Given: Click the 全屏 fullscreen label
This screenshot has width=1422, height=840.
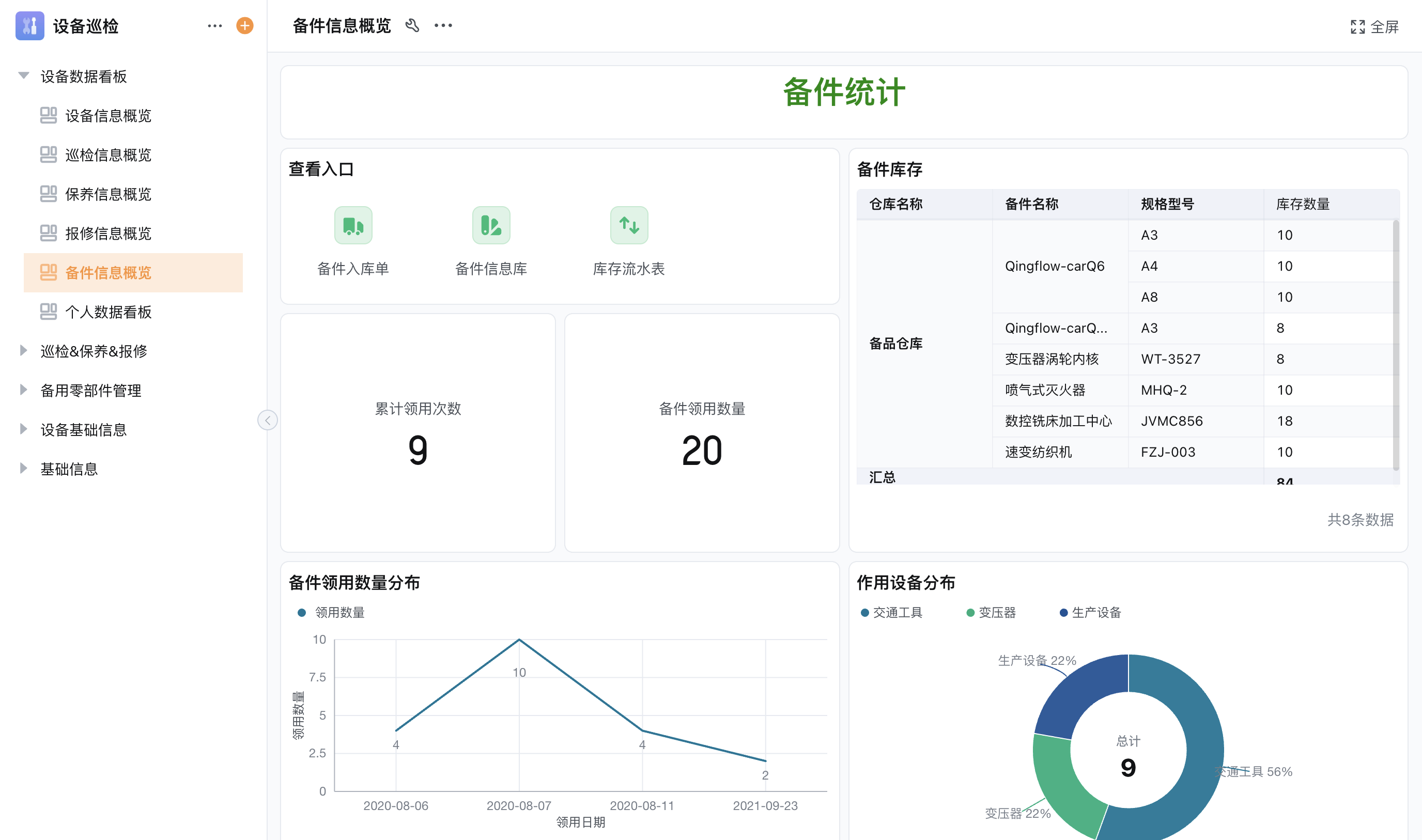Looking at the screenshot, I should click(x=1385, y=26).
